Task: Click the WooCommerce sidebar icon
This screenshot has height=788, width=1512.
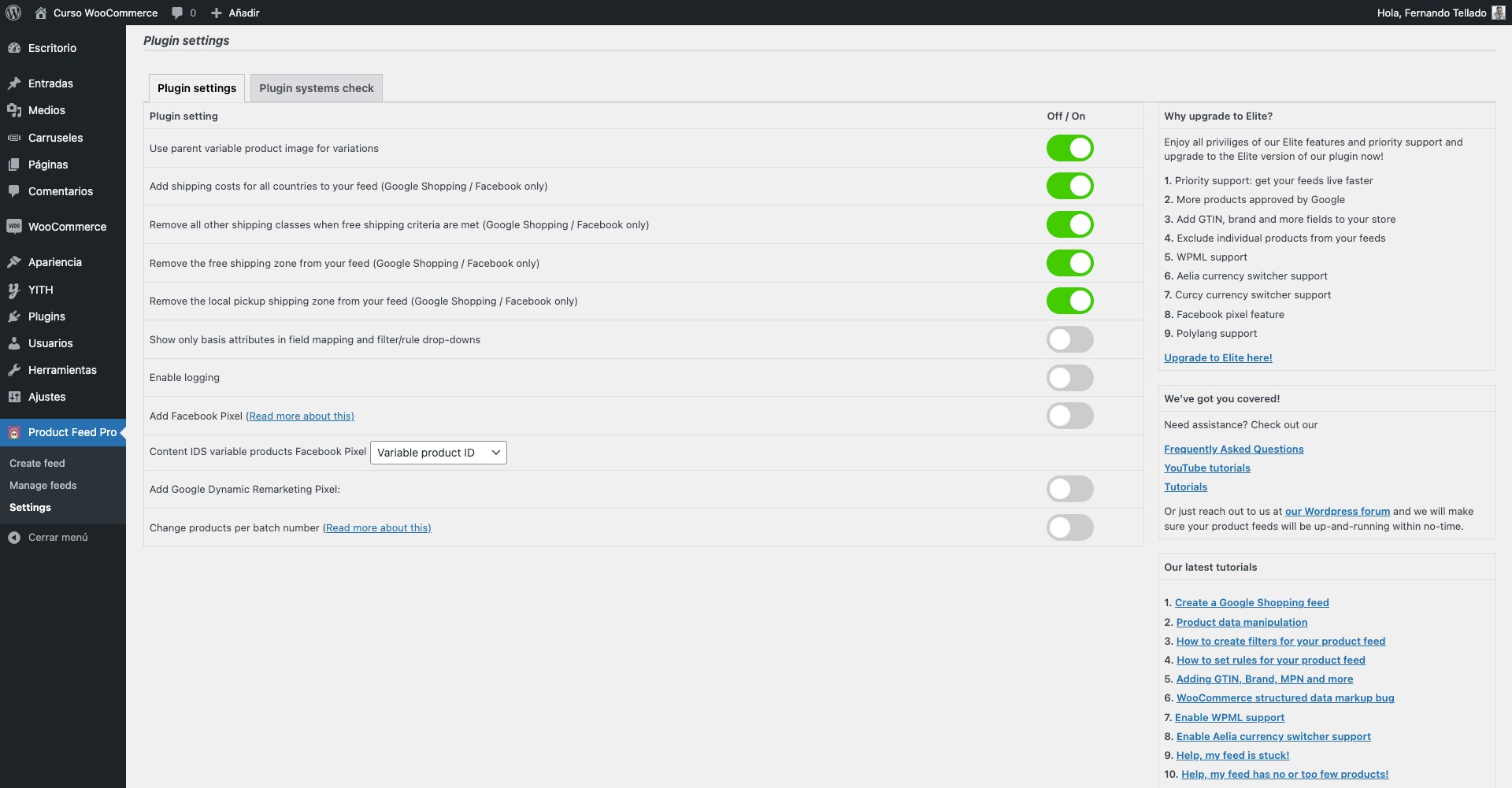Action: point(13,227)
